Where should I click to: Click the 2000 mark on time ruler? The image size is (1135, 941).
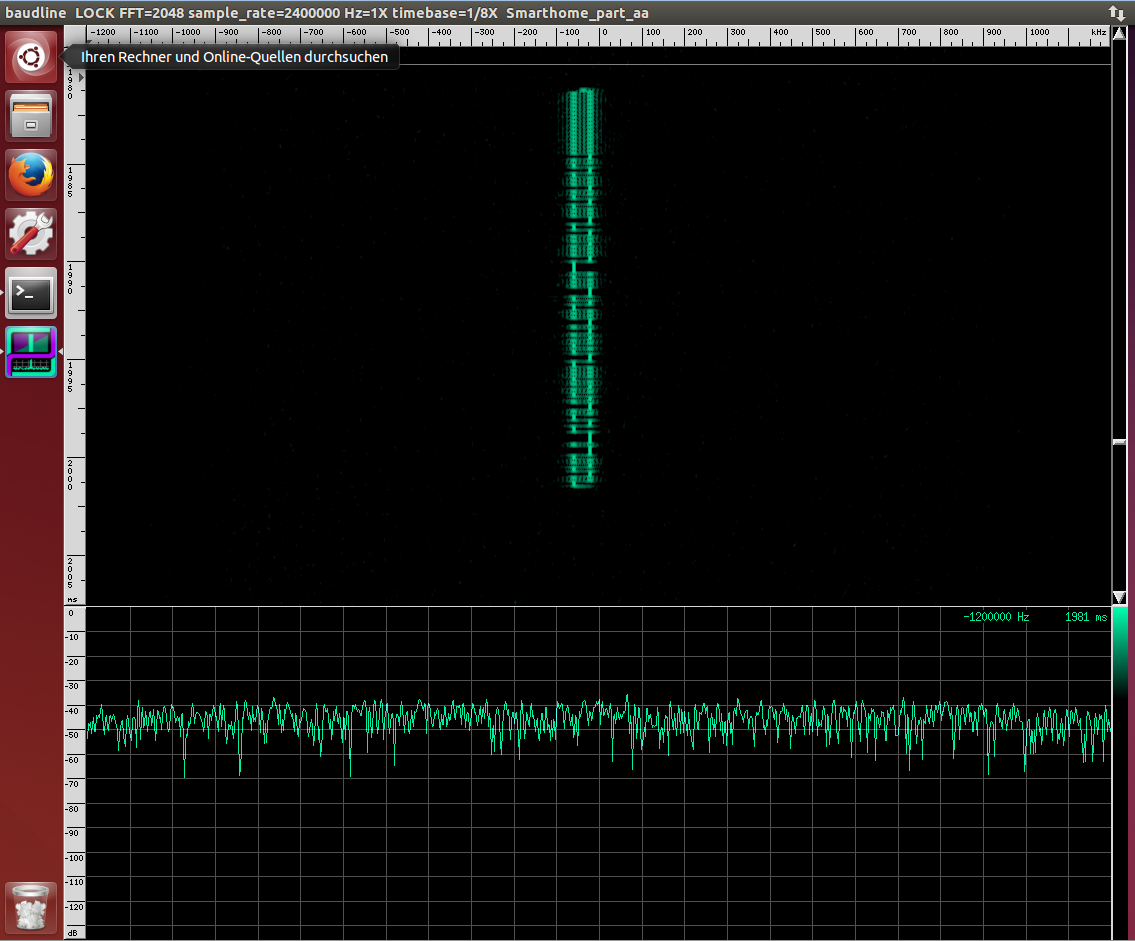pyautogui.click(x=70, y=475)
